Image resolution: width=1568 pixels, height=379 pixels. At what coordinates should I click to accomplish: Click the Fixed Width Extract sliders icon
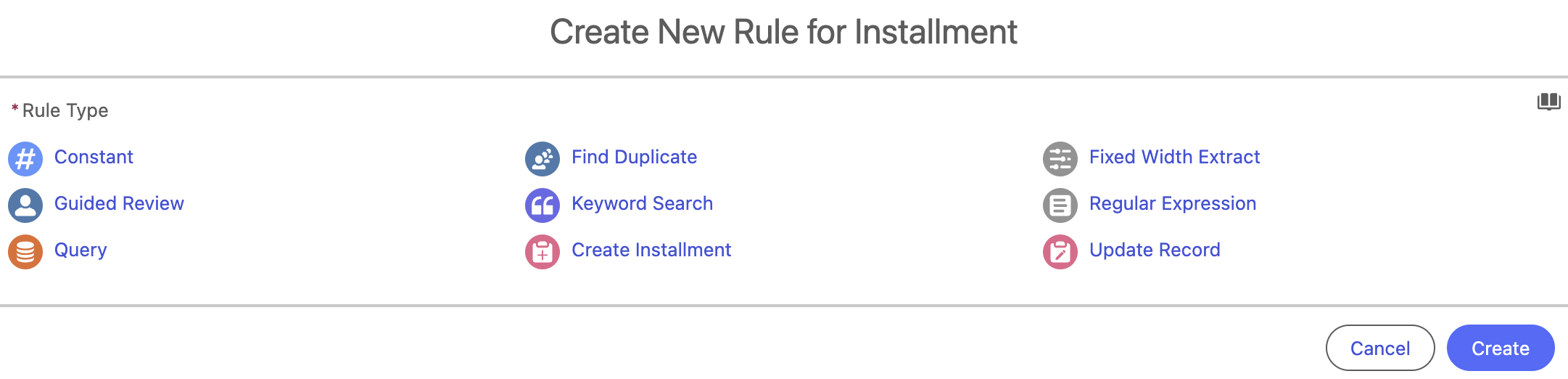[1060, 158]
